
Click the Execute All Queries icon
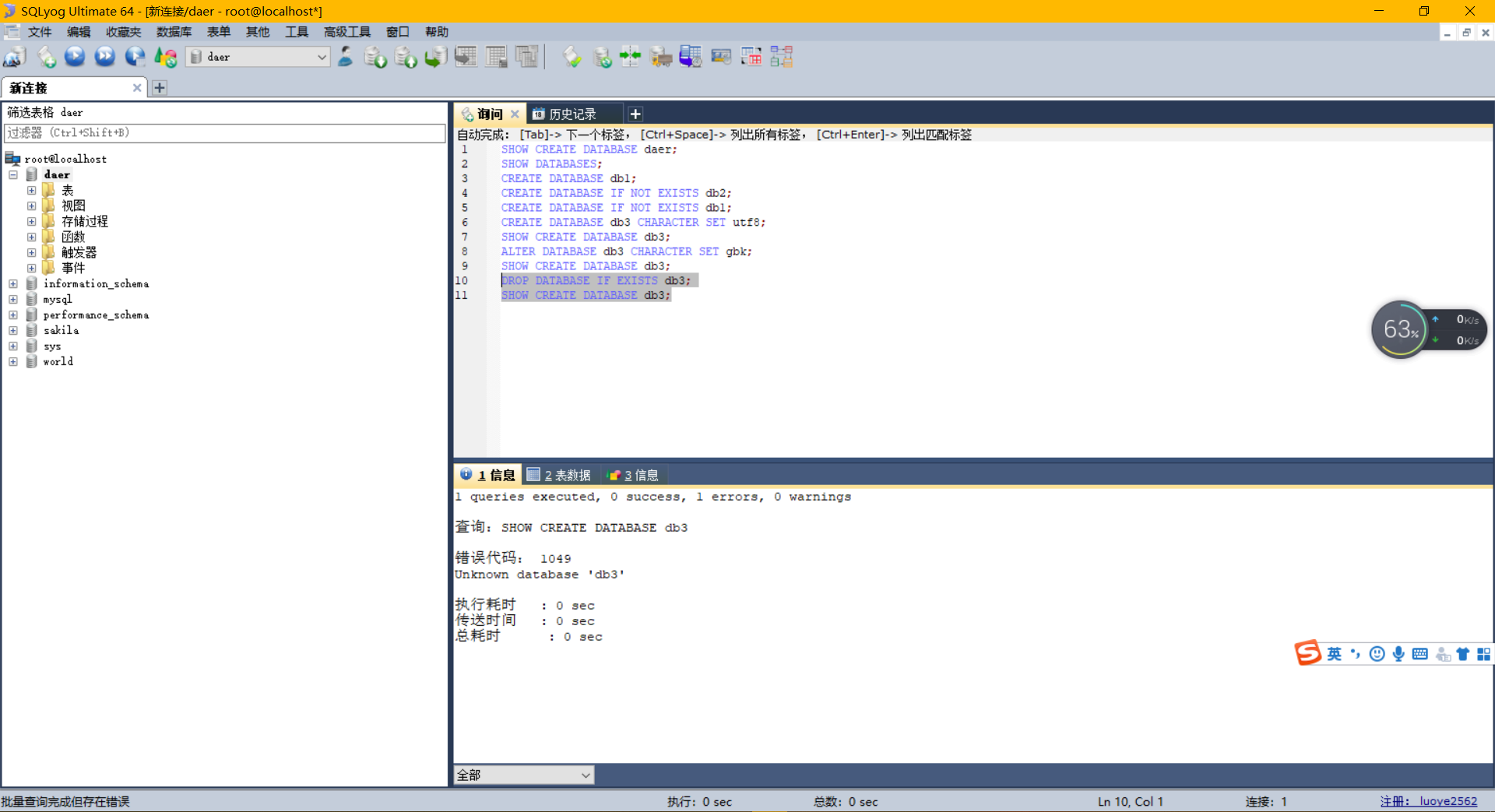click(105, 57)
